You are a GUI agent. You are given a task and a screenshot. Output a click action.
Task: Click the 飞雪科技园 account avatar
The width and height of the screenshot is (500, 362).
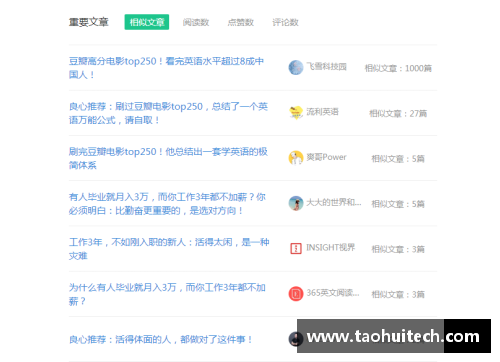click(x=296, y=68)
